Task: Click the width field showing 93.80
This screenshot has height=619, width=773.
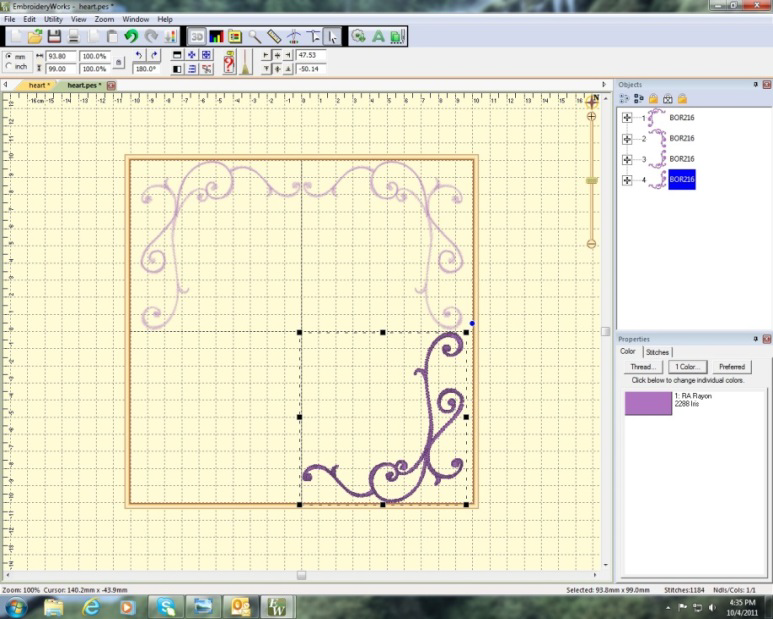Action: 57,56
